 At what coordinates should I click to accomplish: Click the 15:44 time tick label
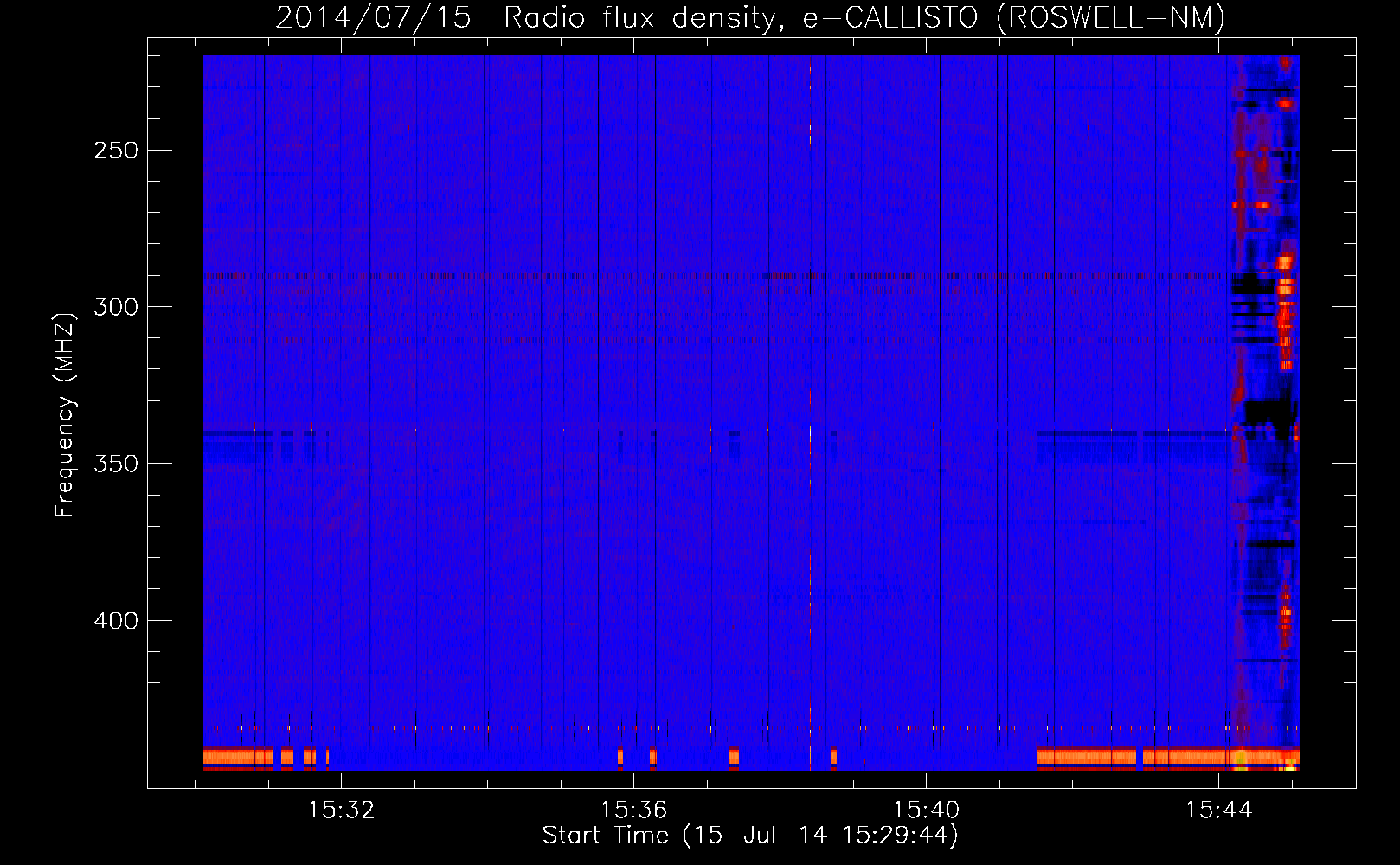[x=1219, y=811]
